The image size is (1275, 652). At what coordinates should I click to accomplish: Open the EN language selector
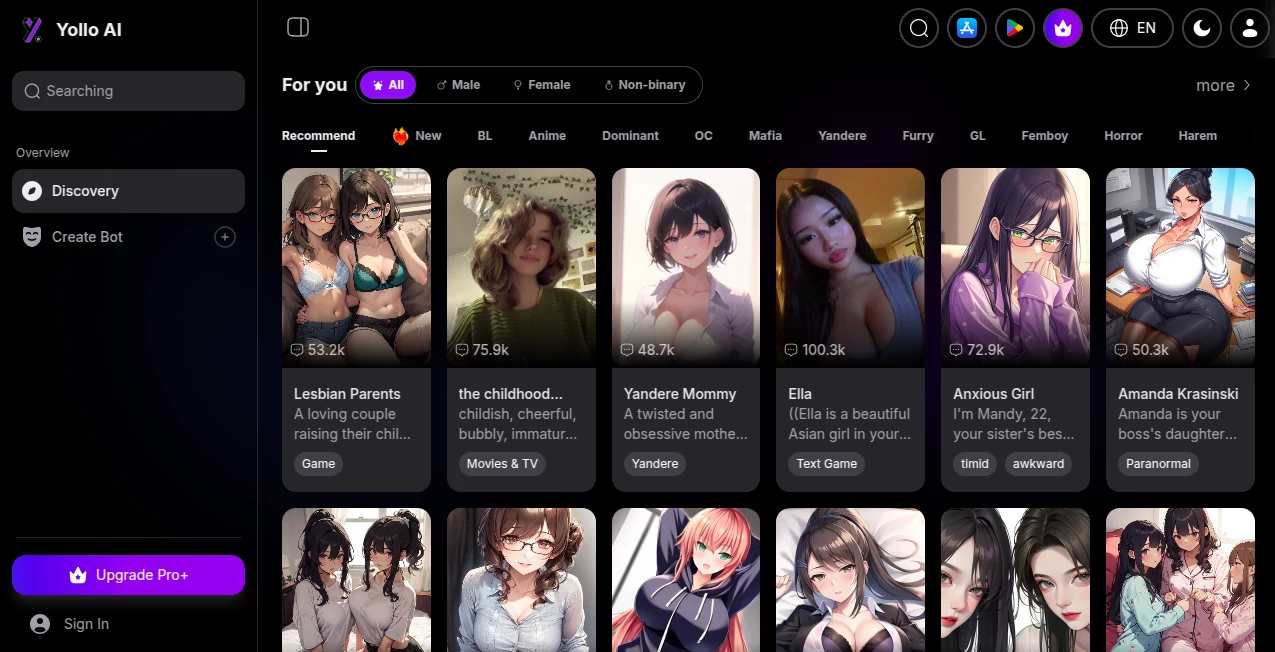[x=1132, y=28]
